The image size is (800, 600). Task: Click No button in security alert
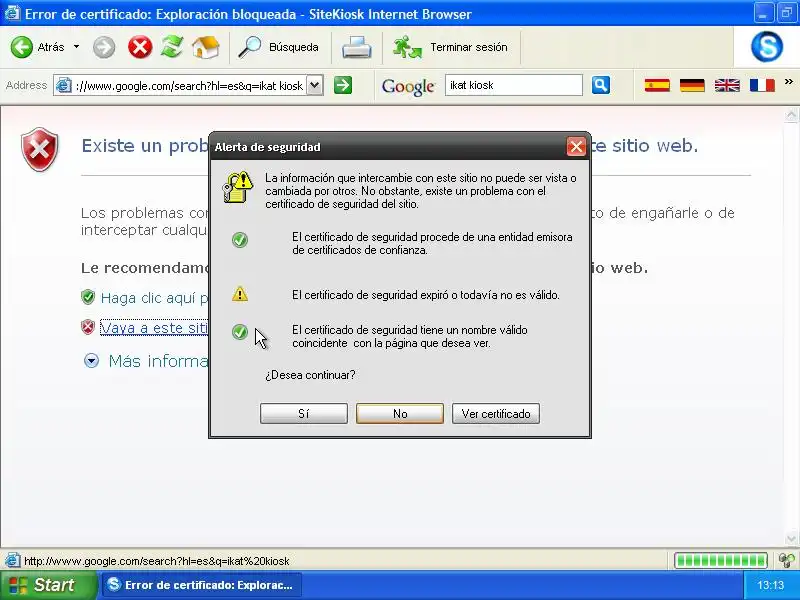point(400,414)
